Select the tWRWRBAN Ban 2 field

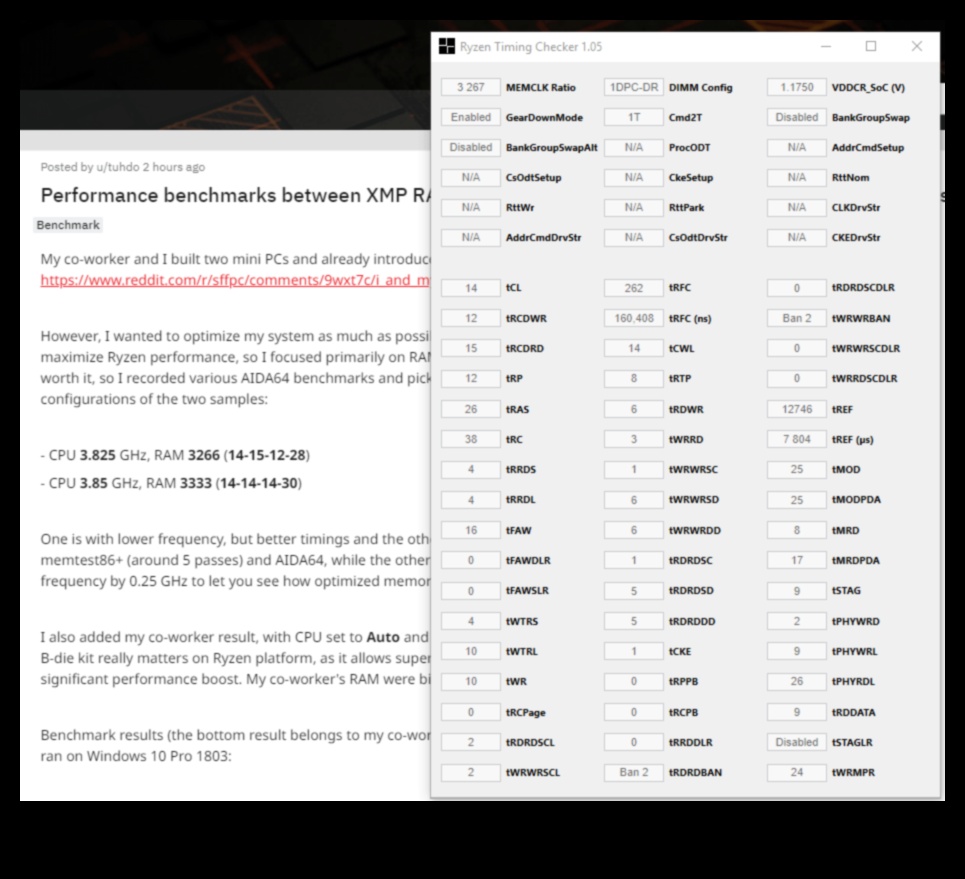pyautogui.click(x=796, y=319)
